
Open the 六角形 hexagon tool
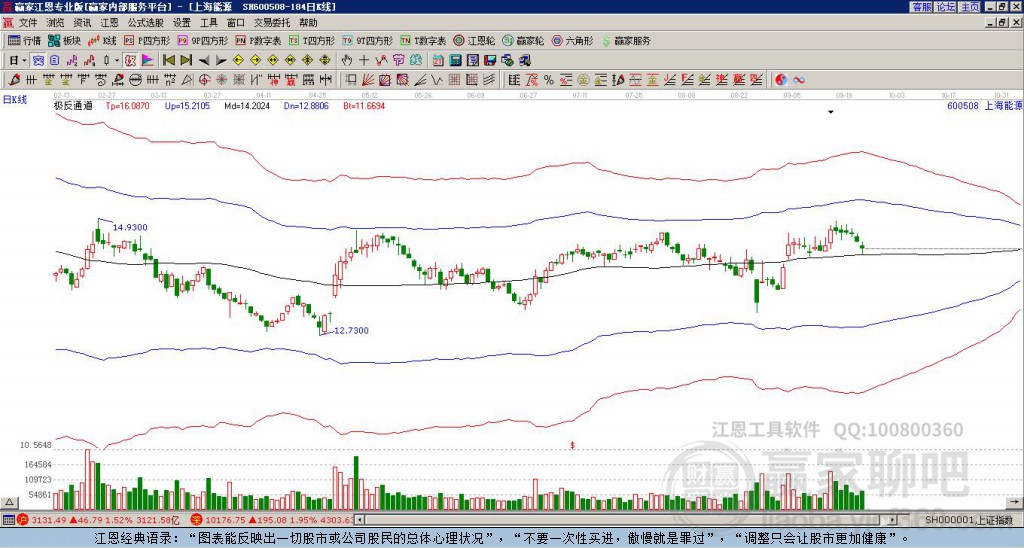pyautogui.click(x=573, y=40)
